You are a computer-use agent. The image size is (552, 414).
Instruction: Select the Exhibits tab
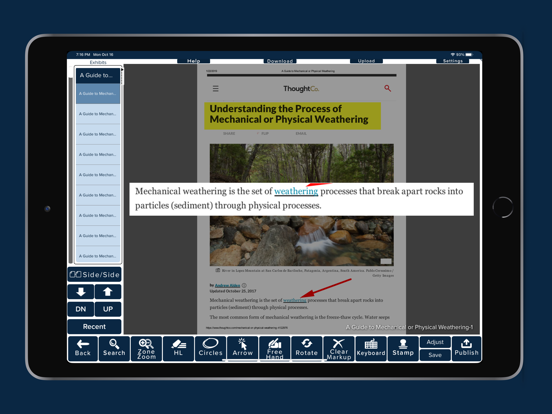point(98,62)
